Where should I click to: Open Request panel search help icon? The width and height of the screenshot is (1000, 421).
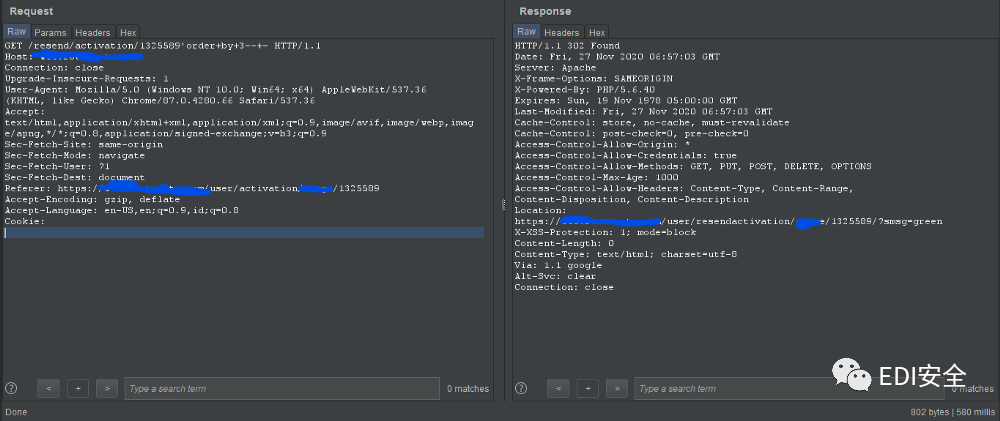coord(11,388)
